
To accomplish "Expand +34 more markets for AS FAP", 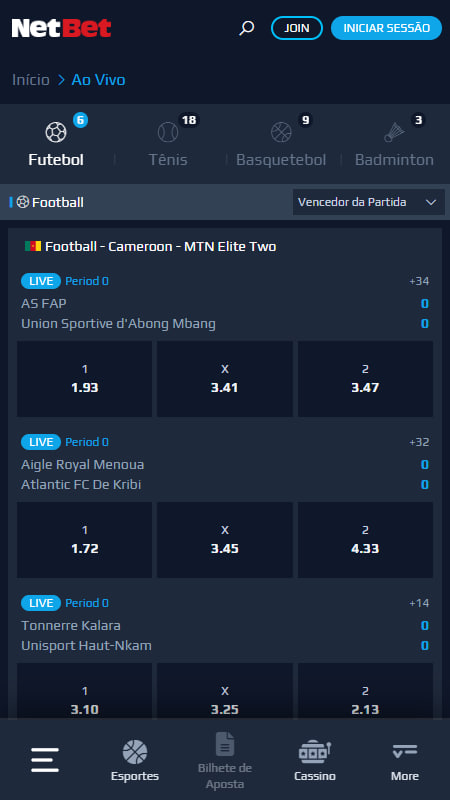I will (x=419, y=281).
